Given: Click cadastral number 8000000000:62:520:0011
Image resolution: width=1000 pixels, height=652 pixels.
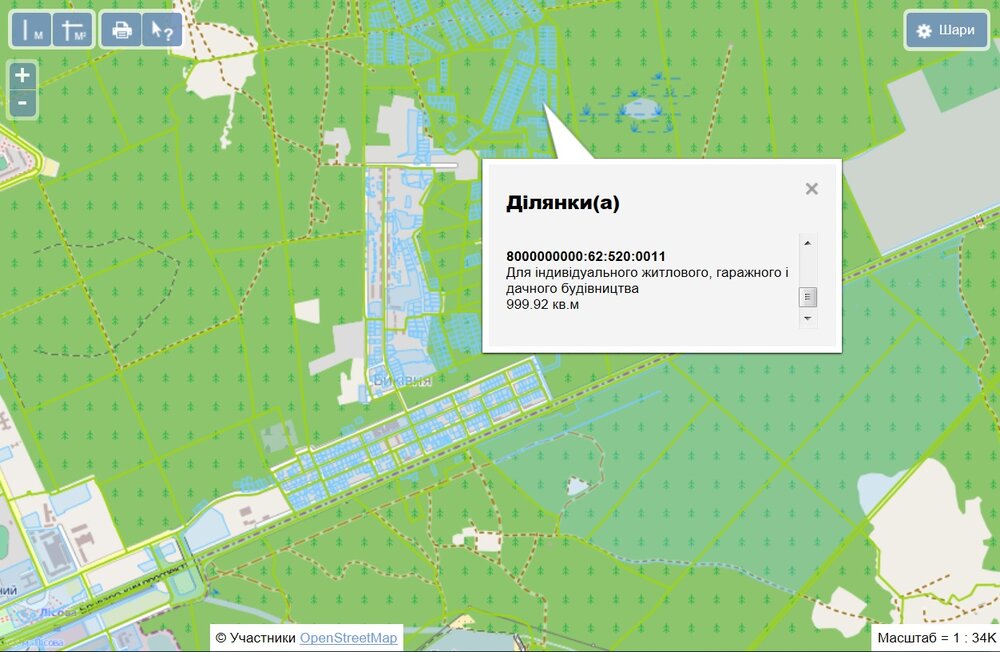Looking at the screenshot, I should coord(585,256).
